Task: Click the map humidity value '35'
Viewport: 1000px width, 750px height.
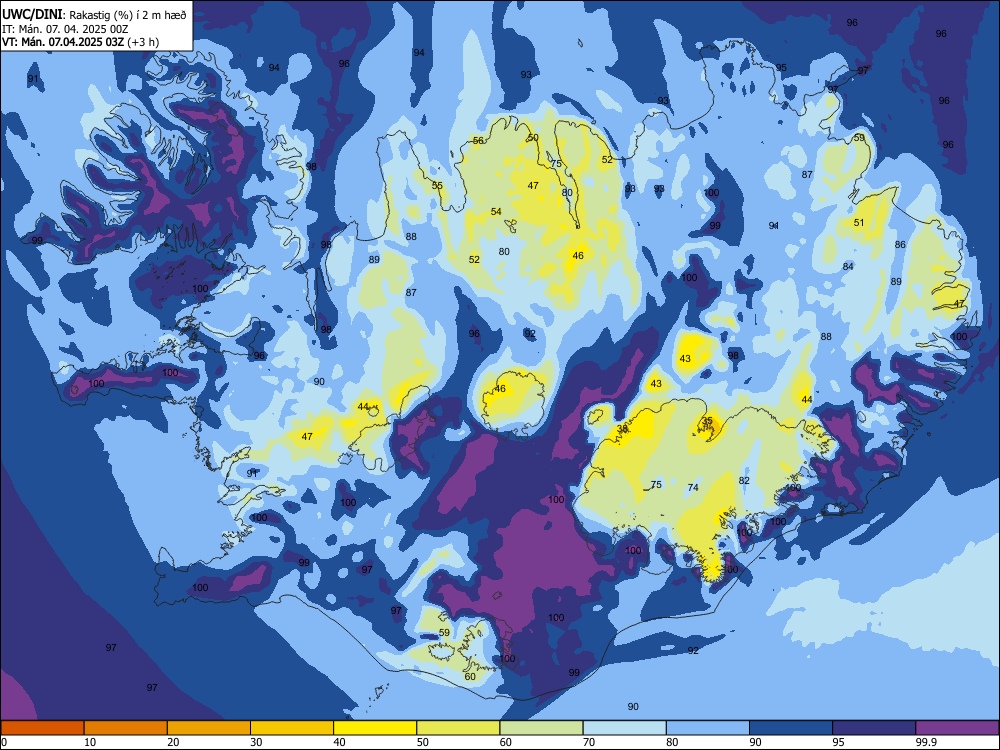Action: click(x=707, y=421)
